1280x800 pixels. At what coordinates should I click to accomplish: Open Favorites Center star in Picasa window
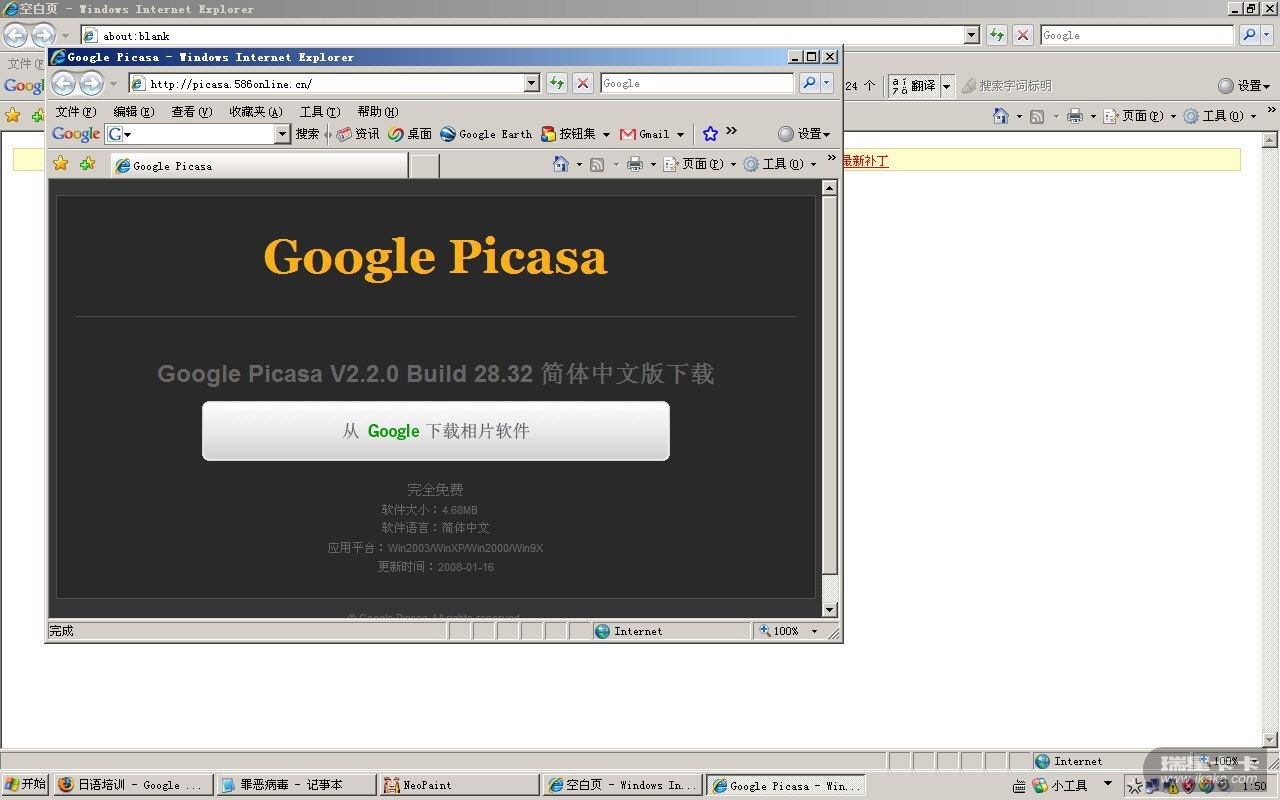pyautogui.click(x=61, y=164)
